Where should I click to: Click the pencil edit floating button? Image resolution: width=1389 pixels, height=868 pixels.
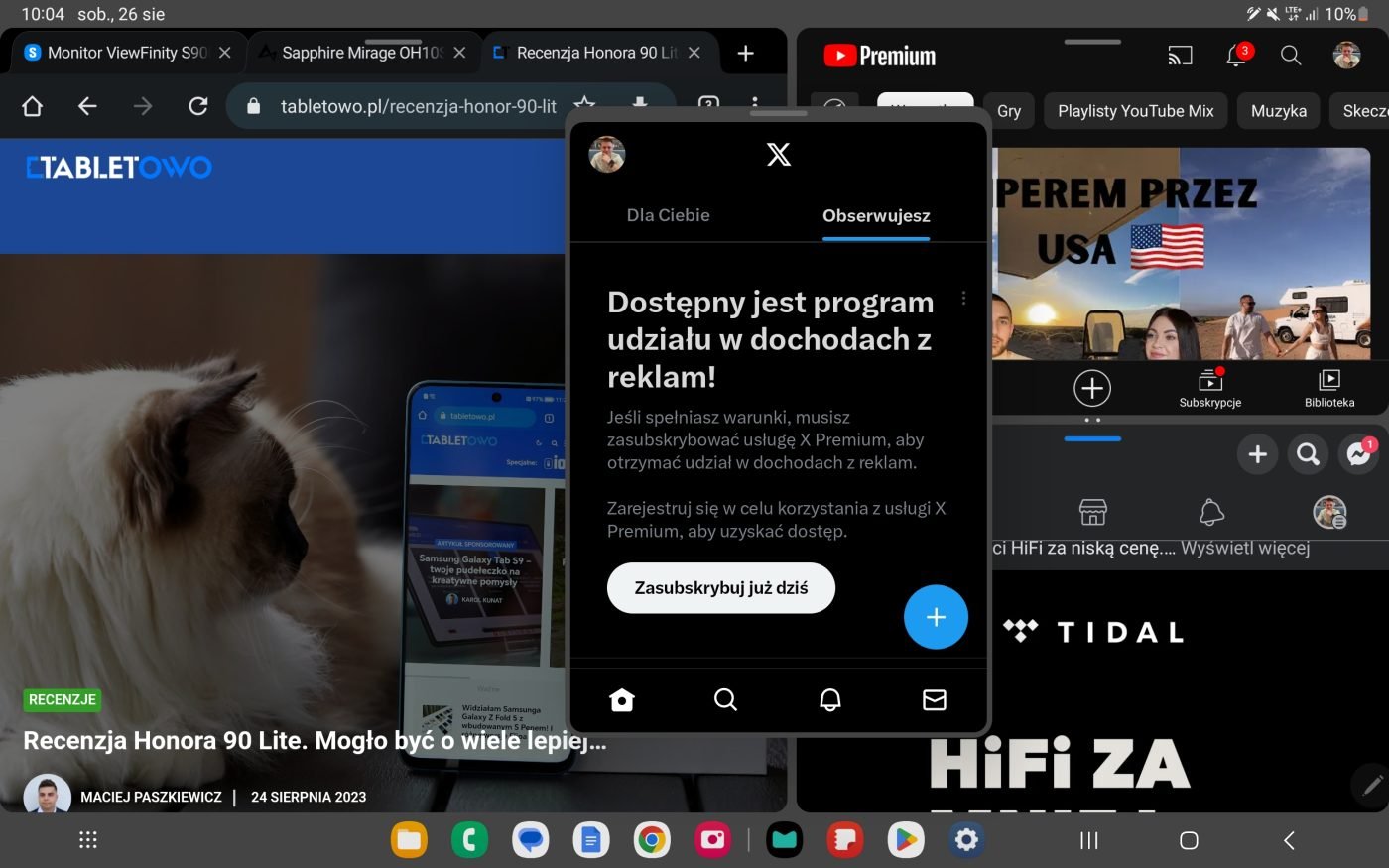coord(1372,785)
